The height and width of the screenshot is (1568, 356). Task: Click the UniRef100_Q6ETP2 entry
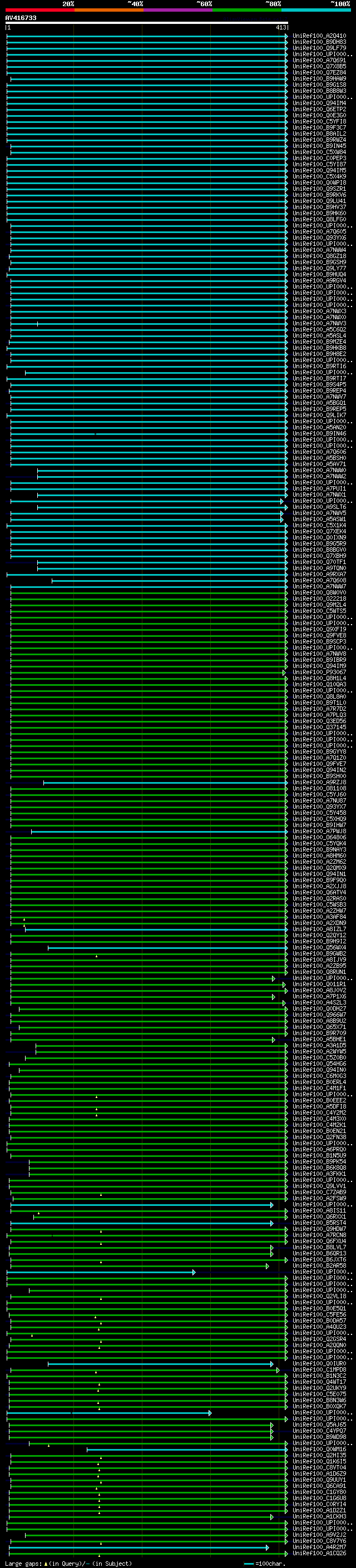319,109
